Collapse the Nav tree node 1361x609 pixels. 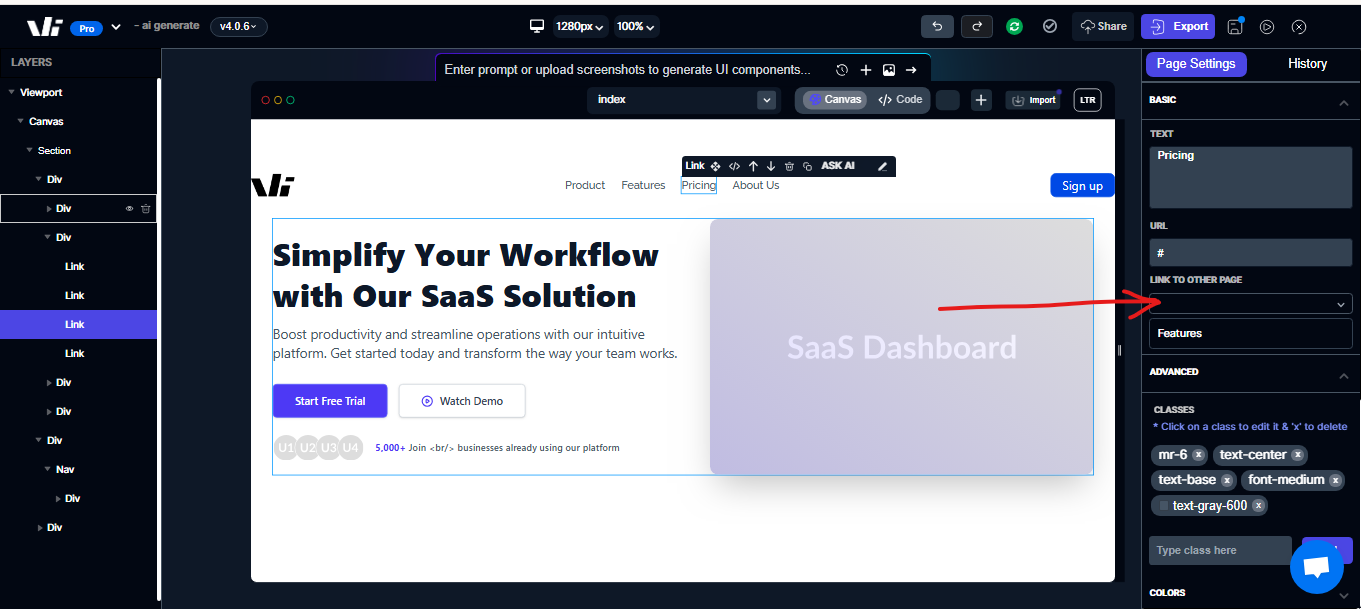point(47,469)
